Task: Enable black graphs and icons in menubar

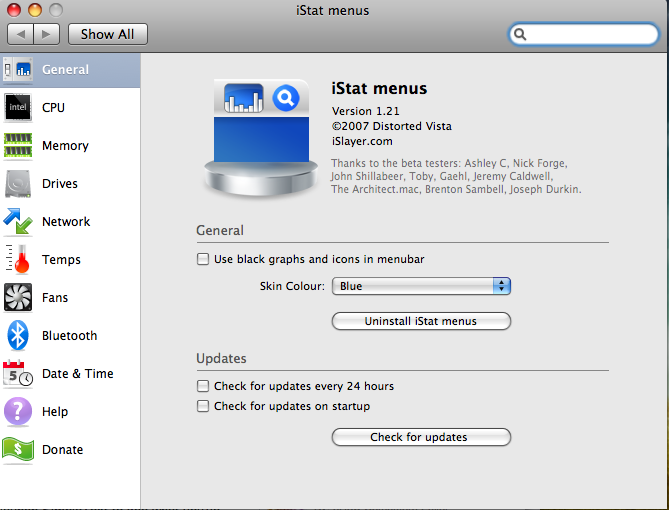Action: tap(203, 259)
